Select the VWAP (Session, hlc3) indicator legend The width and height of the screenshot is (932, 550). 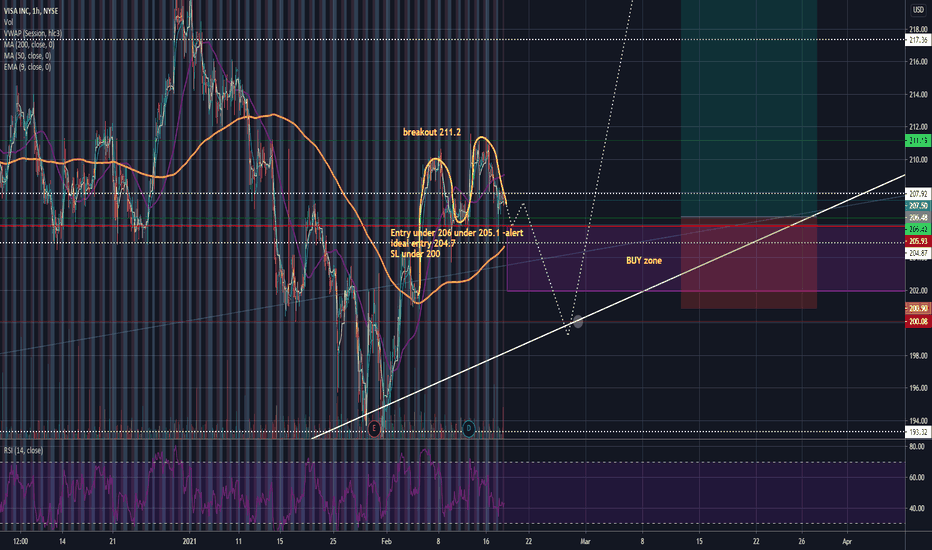[33, 33]
